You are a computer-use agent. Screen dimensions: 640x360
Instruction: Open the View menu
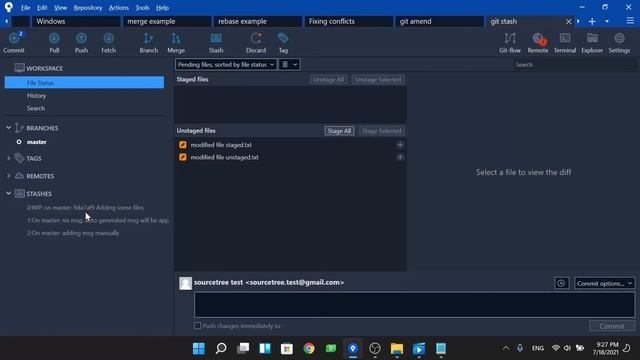tap(60, 8)
